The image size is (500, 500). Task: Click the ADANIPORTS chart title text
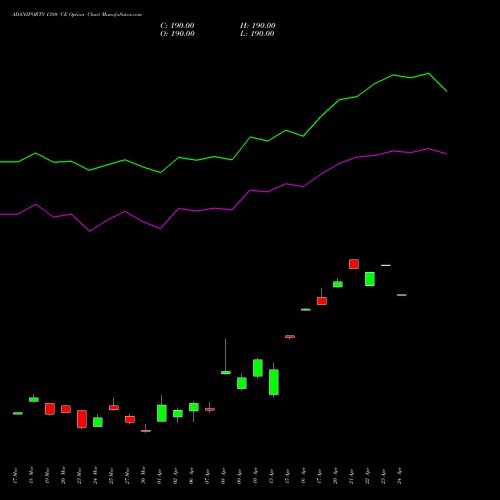click(77, 15)
